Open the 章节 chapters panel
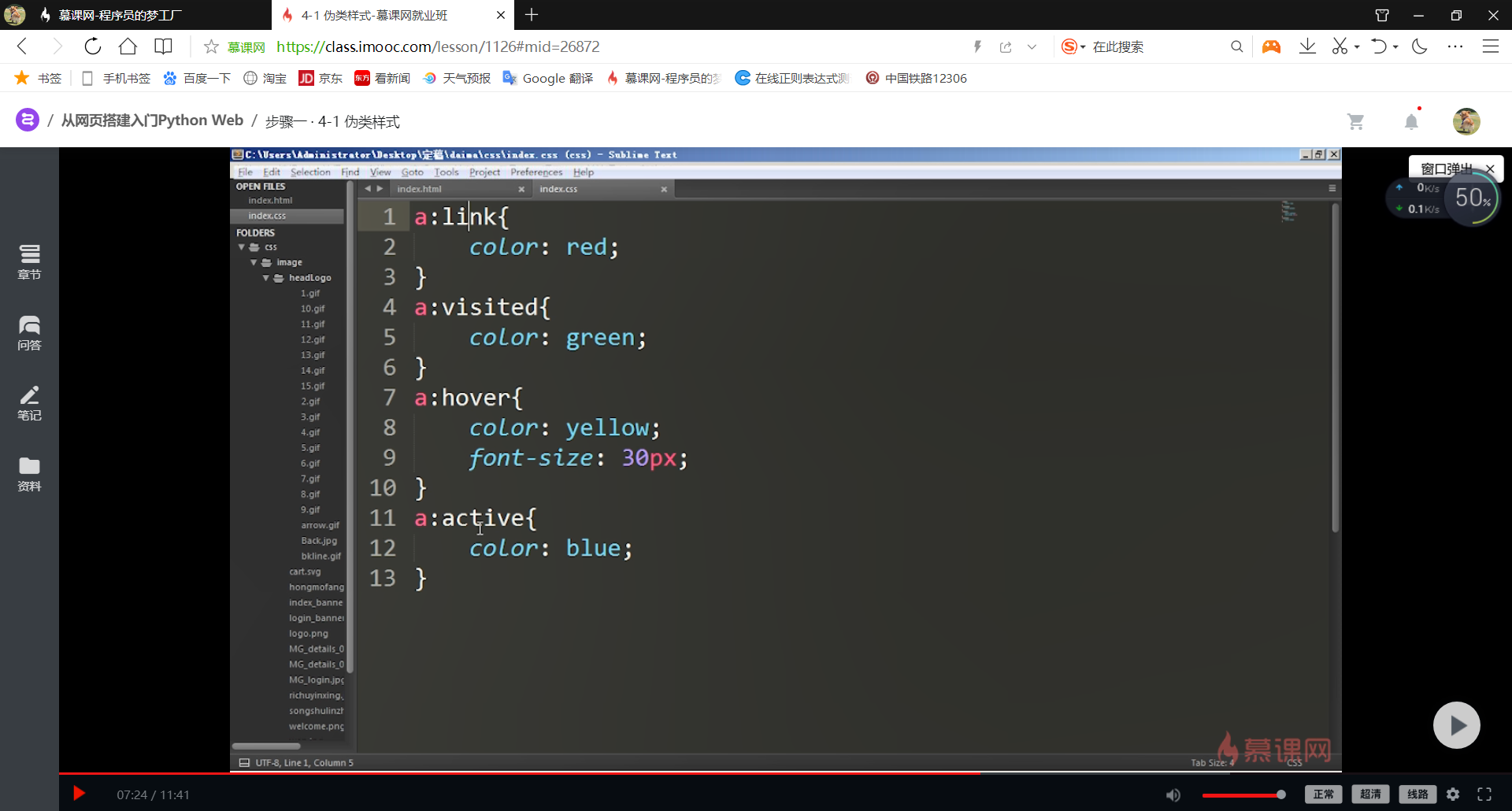Image resolution: width=1512 pixels, height=811 pixels. point(29,261)
